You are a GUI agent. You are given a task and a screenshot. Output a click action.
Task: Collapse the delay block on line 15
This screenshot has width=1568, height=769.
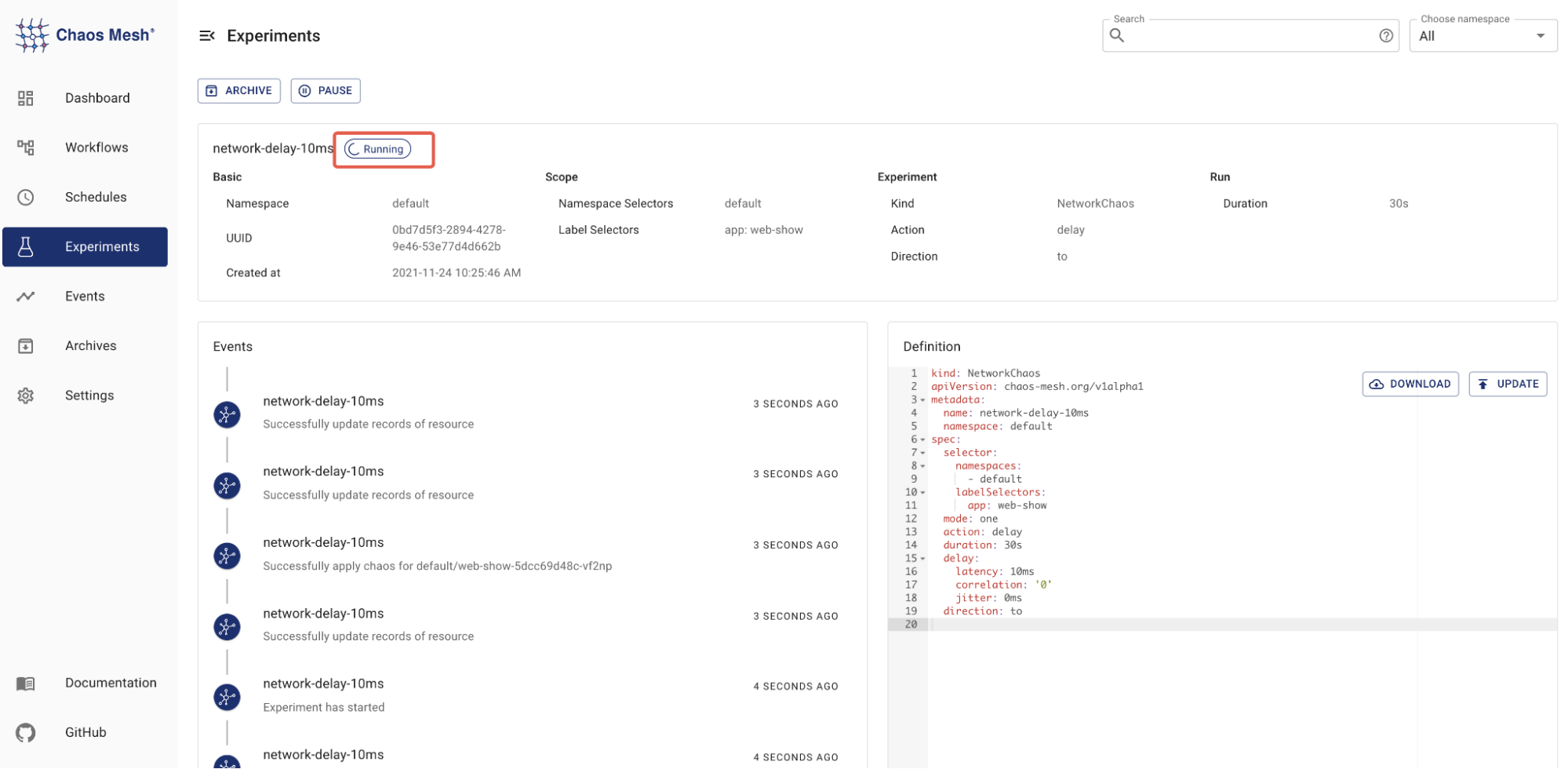[x=922, y=559]
